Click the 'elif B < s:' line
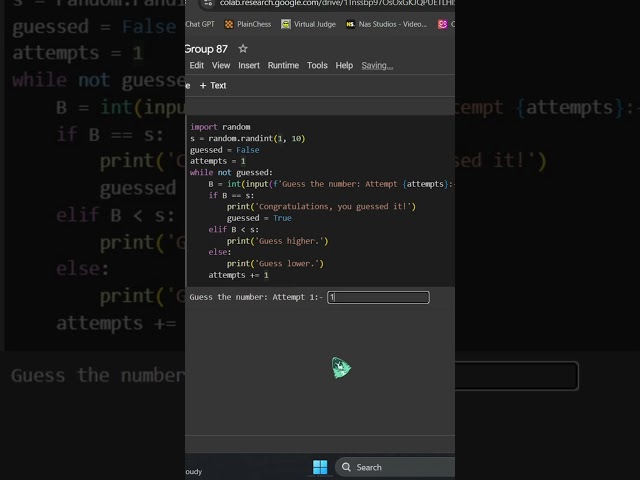Viewport: 640px width, 480px height. point(233,229)
